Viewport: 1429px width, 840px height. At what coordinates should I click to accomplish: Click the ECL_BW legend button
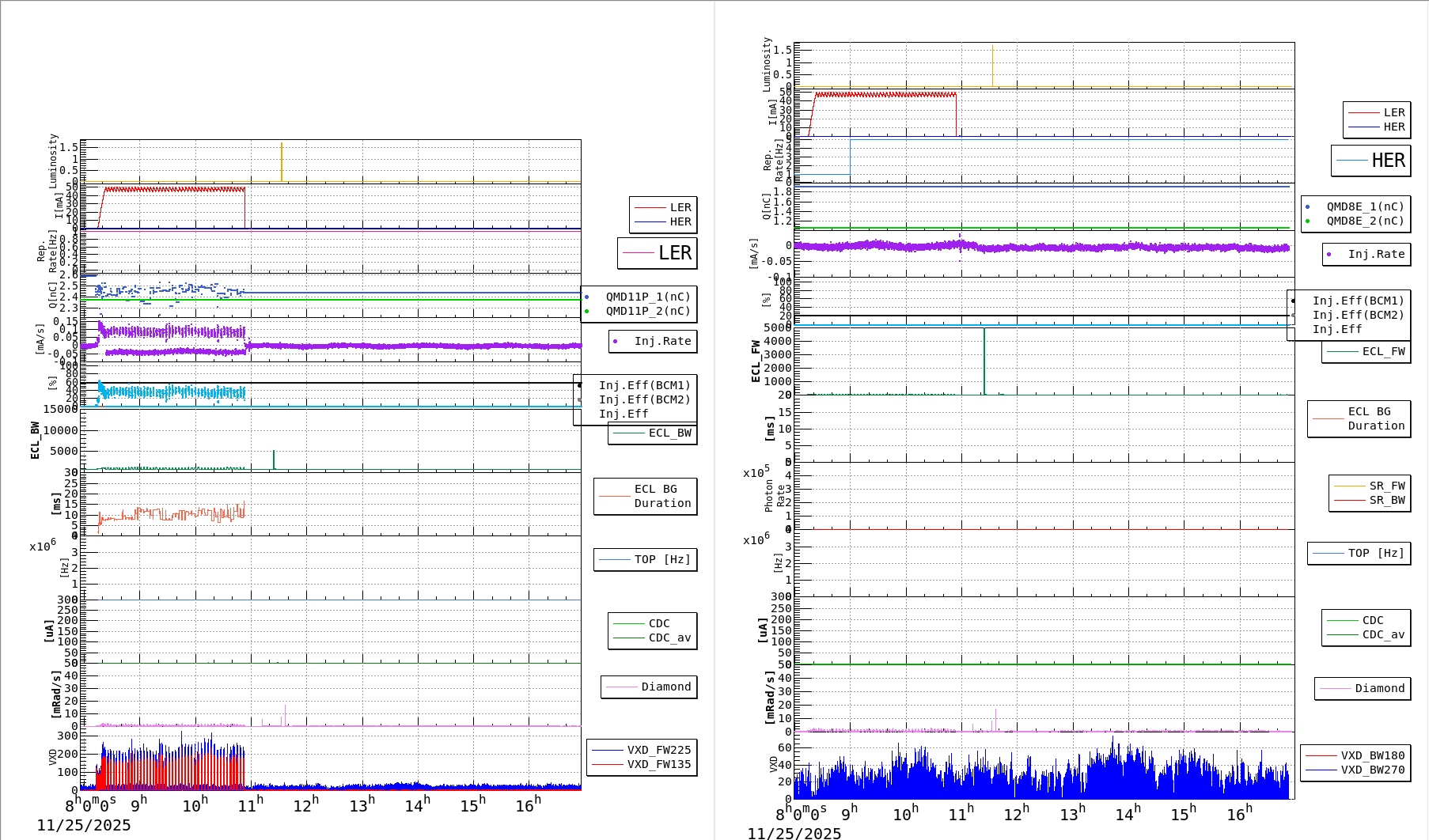click(652, 434)
